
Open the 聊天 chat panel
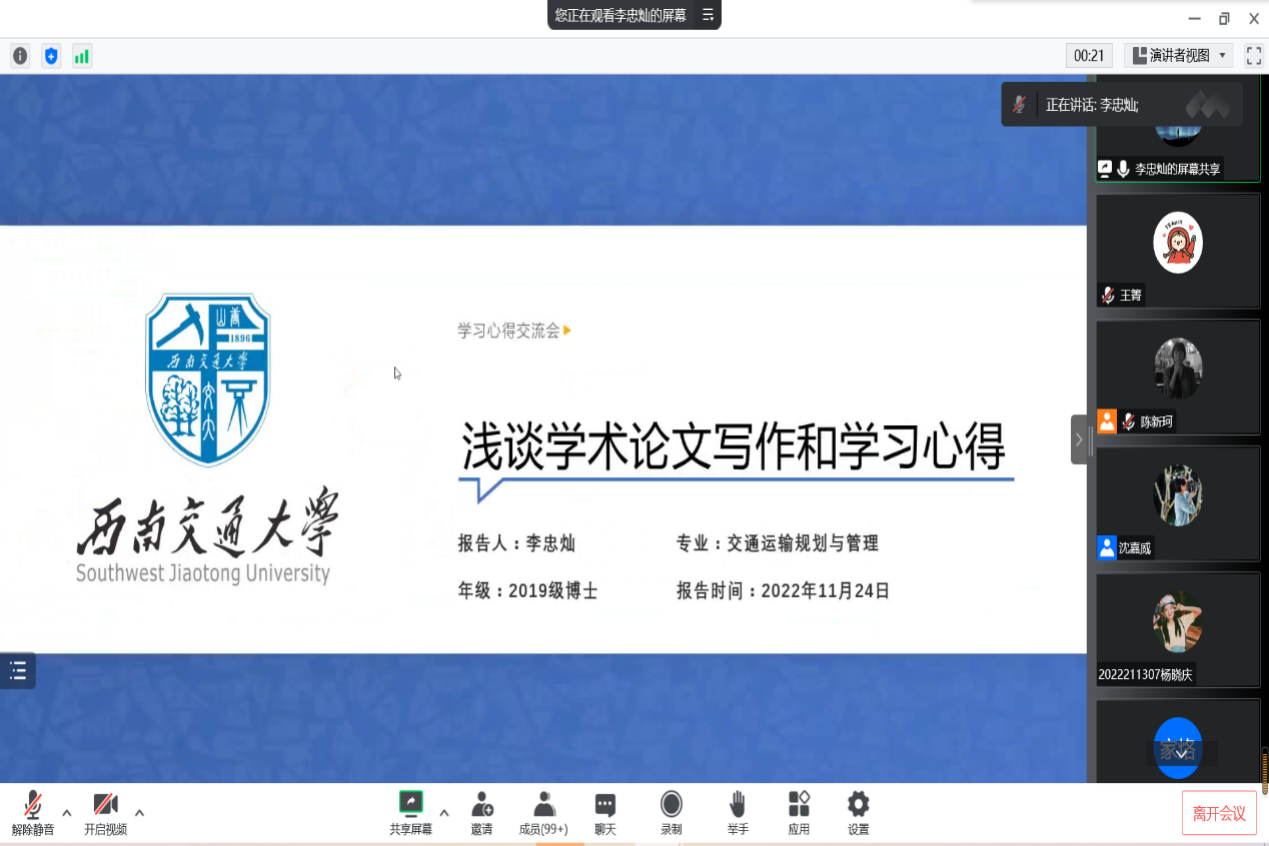(x=604, y=811)
